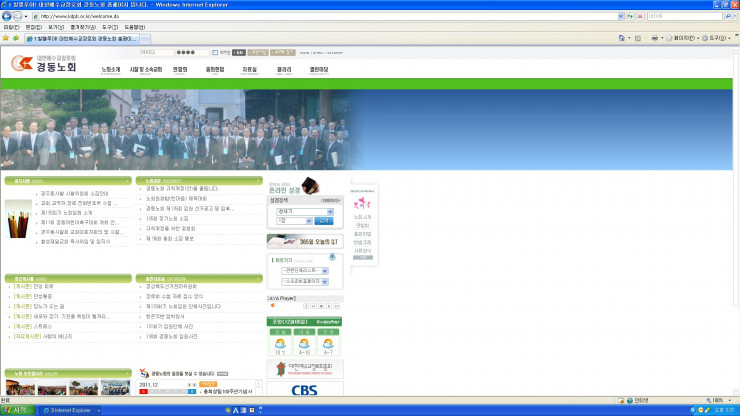Open the 보기 menu

click(55, 27)
